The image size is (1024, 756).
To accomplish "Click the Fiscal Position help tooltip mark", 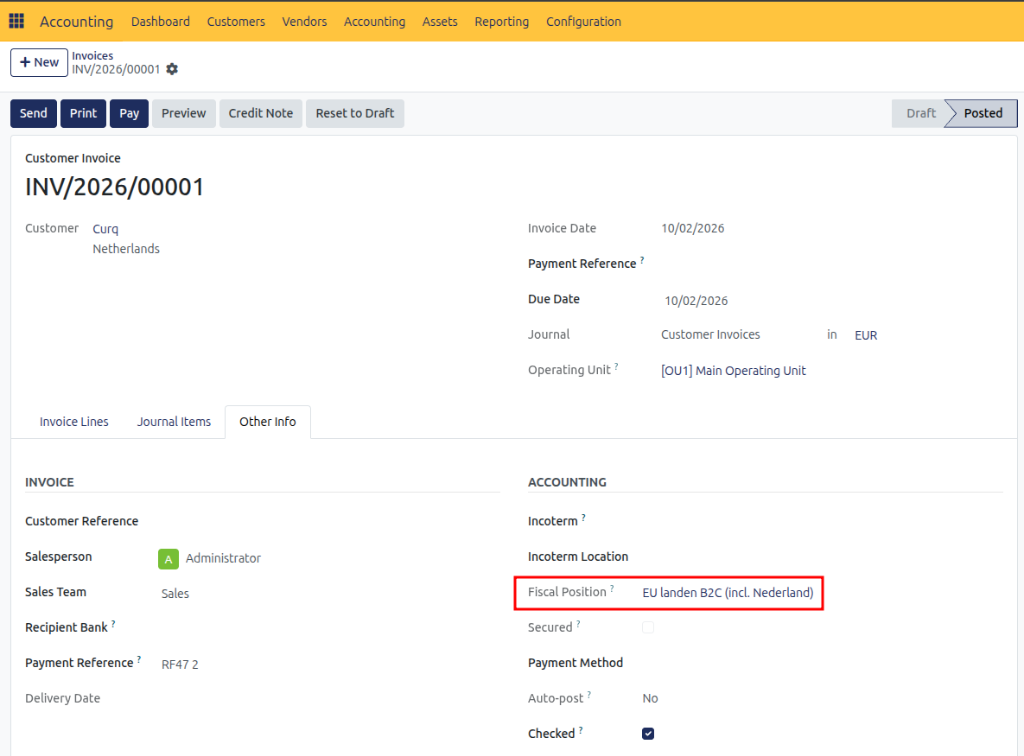I will pos(612,588).
